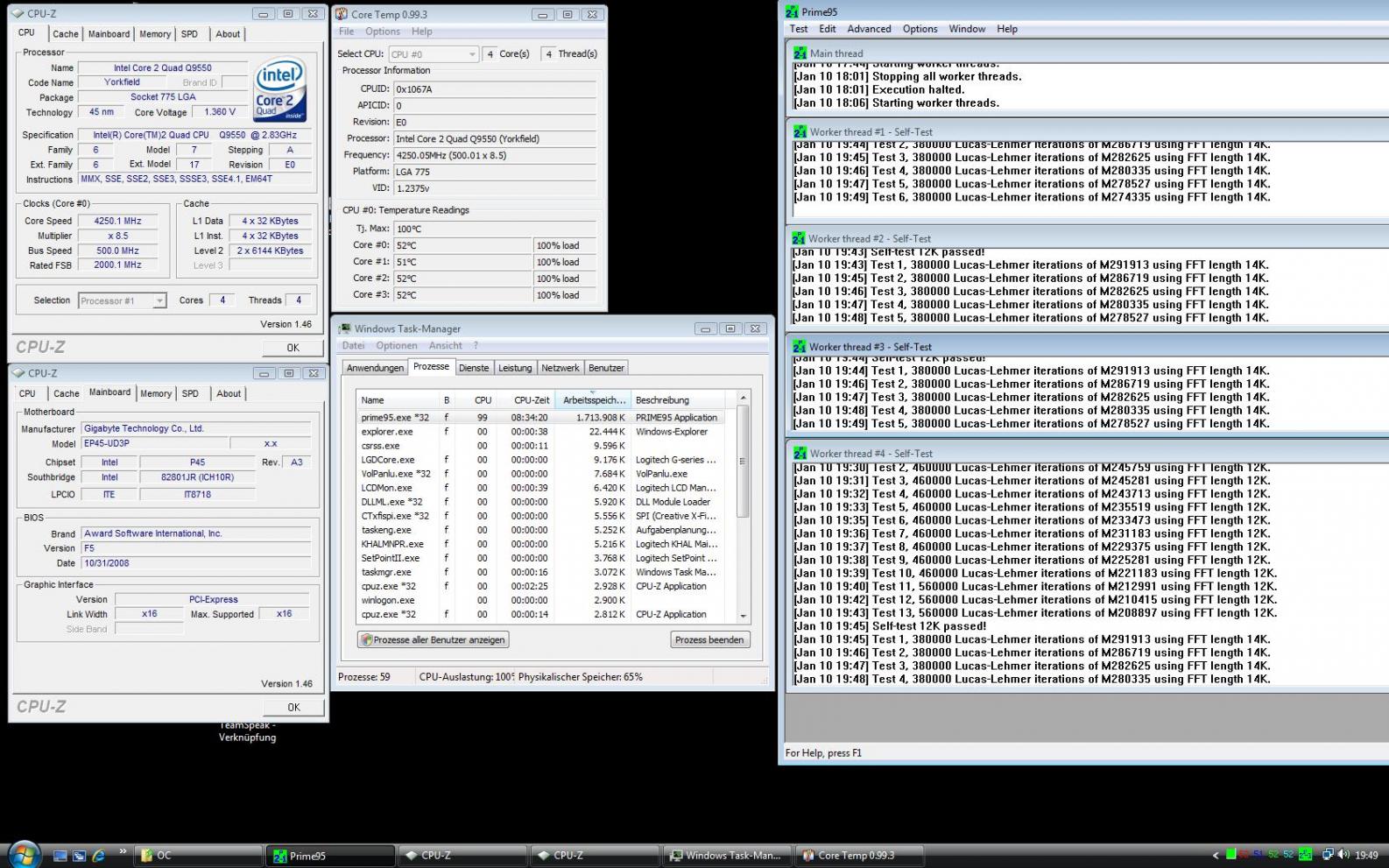This screenshot has width=1389, height=868.
Task: Switch to Core Temp 0.99.3 taskbar button
Action: coord(859,856)
